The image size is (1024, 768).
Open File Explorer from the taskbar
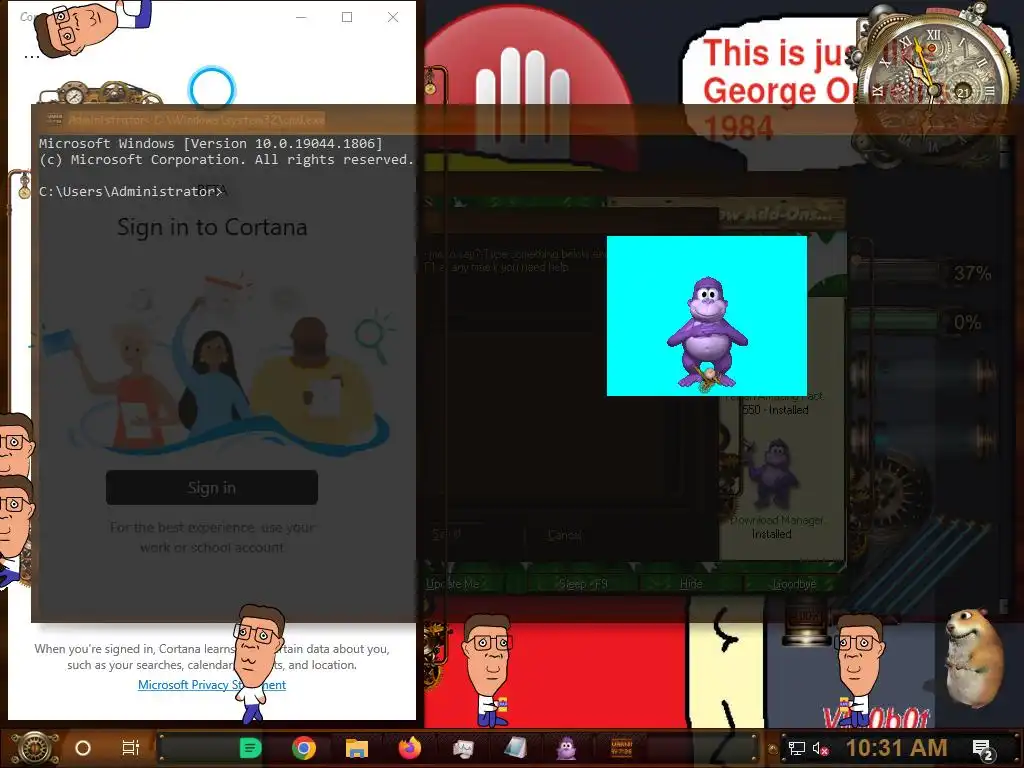357,748
